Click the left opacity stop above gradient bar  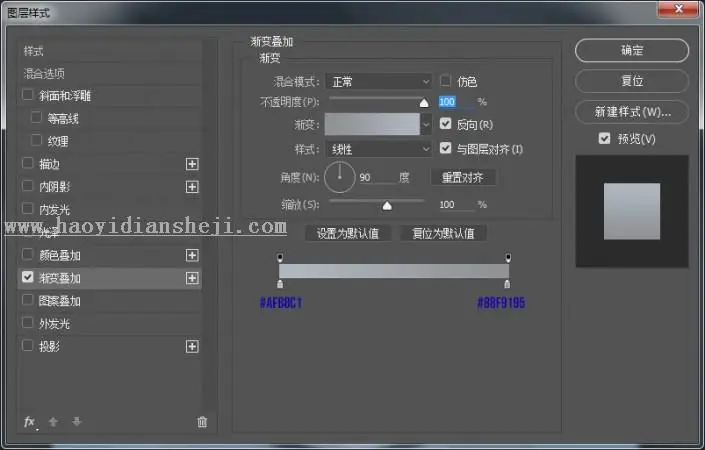[280, 258]
